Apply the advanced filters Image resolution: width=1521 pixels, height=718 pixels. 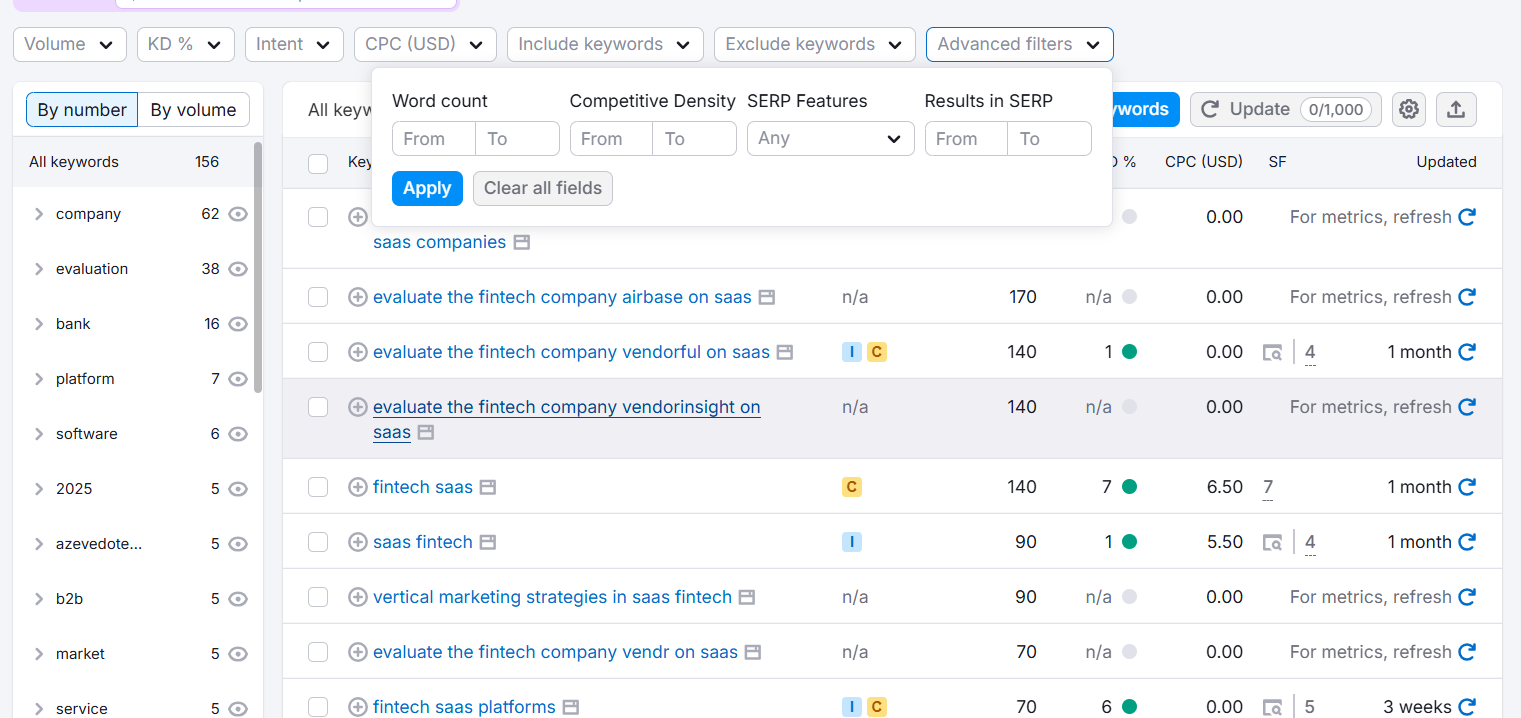point(427,188)
